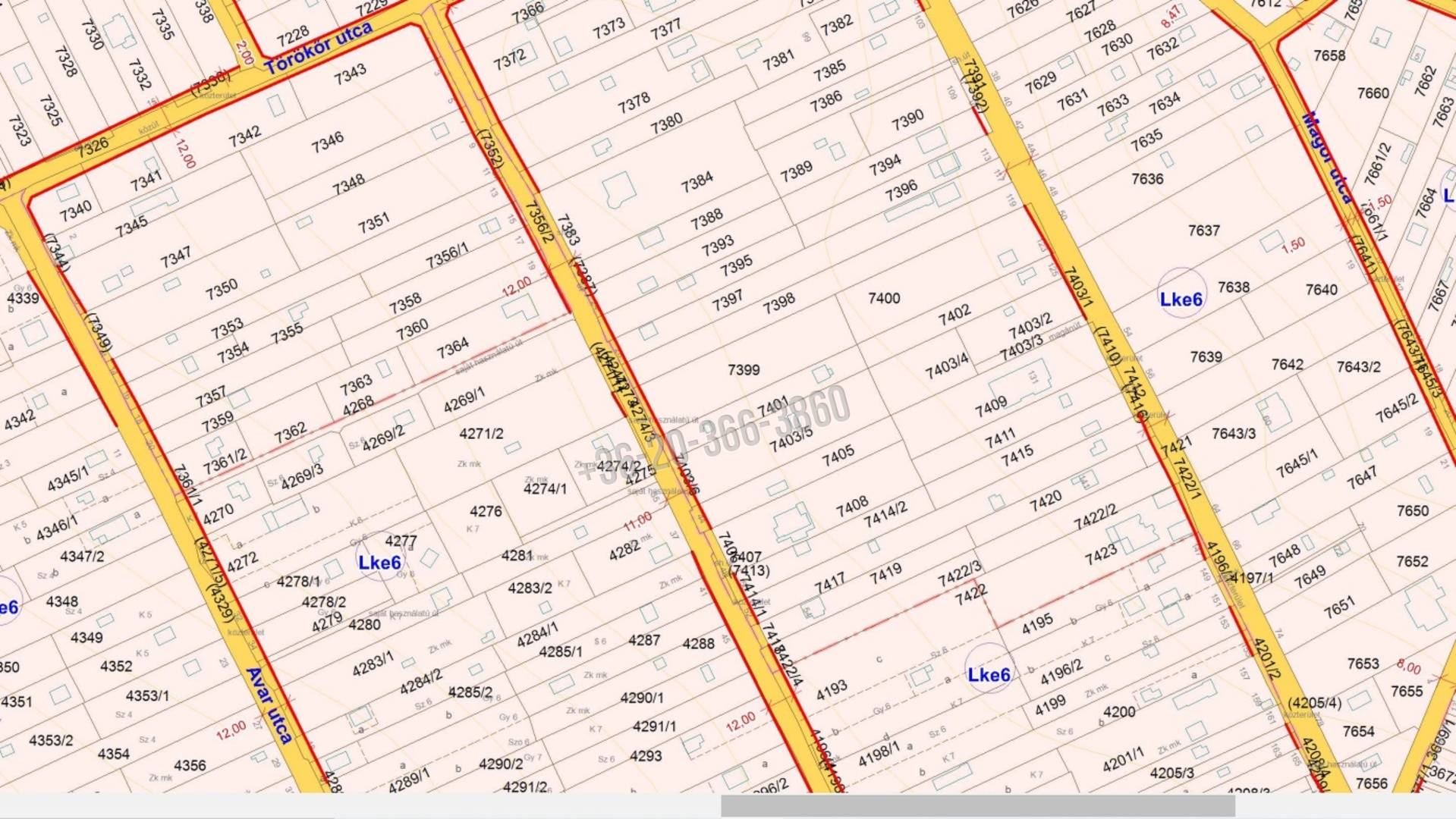The width and height of the screenshot is (1456, 819).
Task: Click parcel label 7637
Action: tap(1203, 231)
